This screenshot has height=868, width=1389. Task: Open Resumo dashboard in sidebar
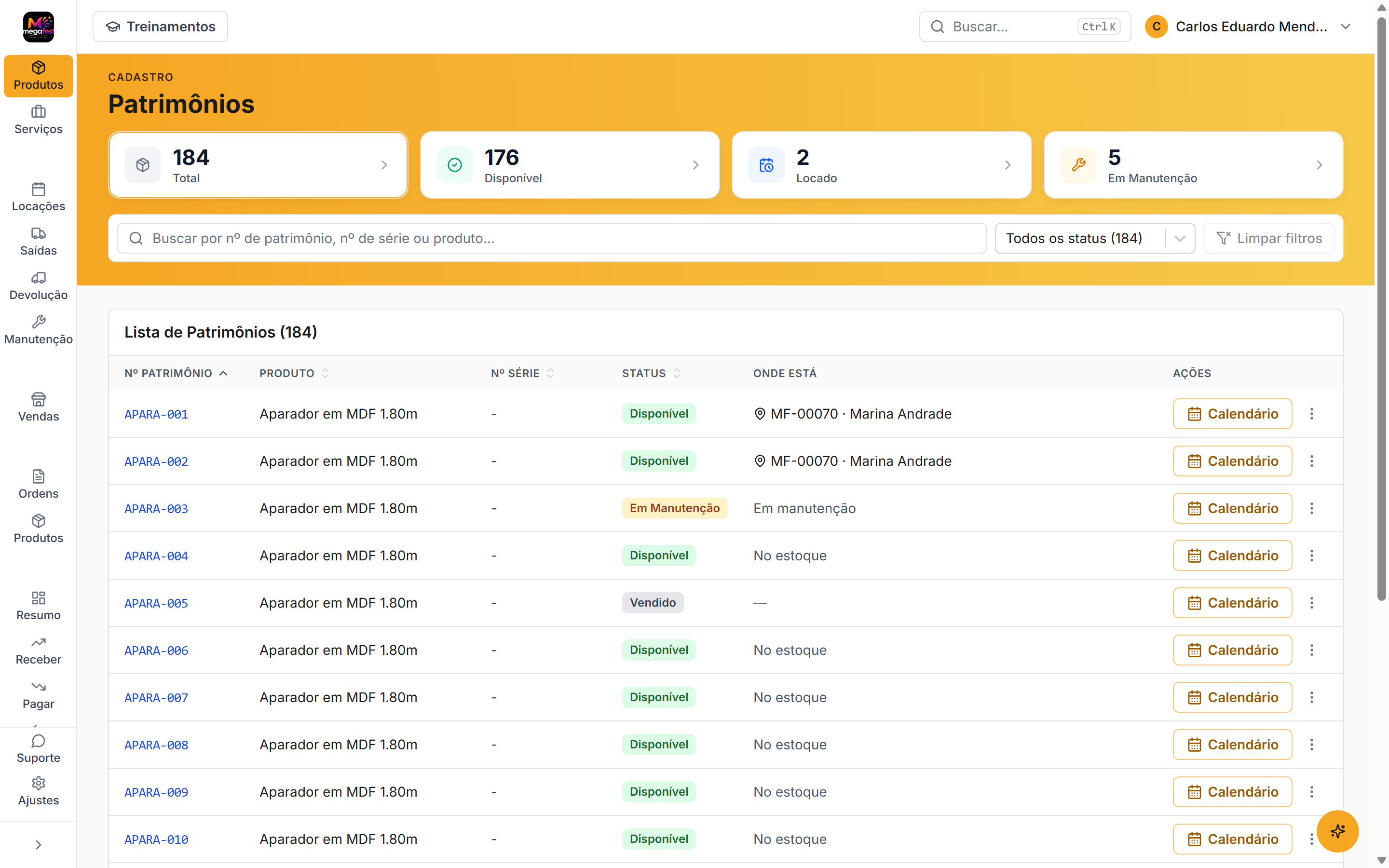coord(39,606)
